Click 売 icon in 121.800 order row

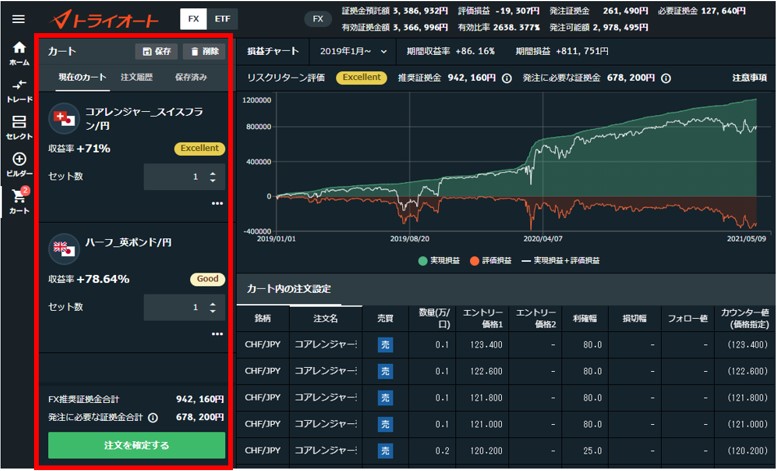point(385,398)
